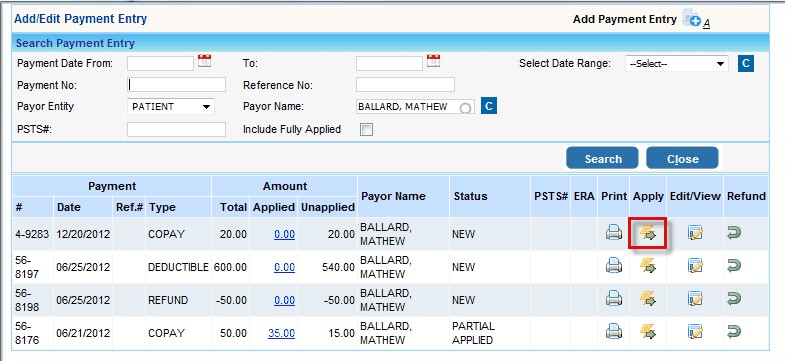
Task: Apply the 56-8176 partial applied payment
Action: click(x=648, y=332)
